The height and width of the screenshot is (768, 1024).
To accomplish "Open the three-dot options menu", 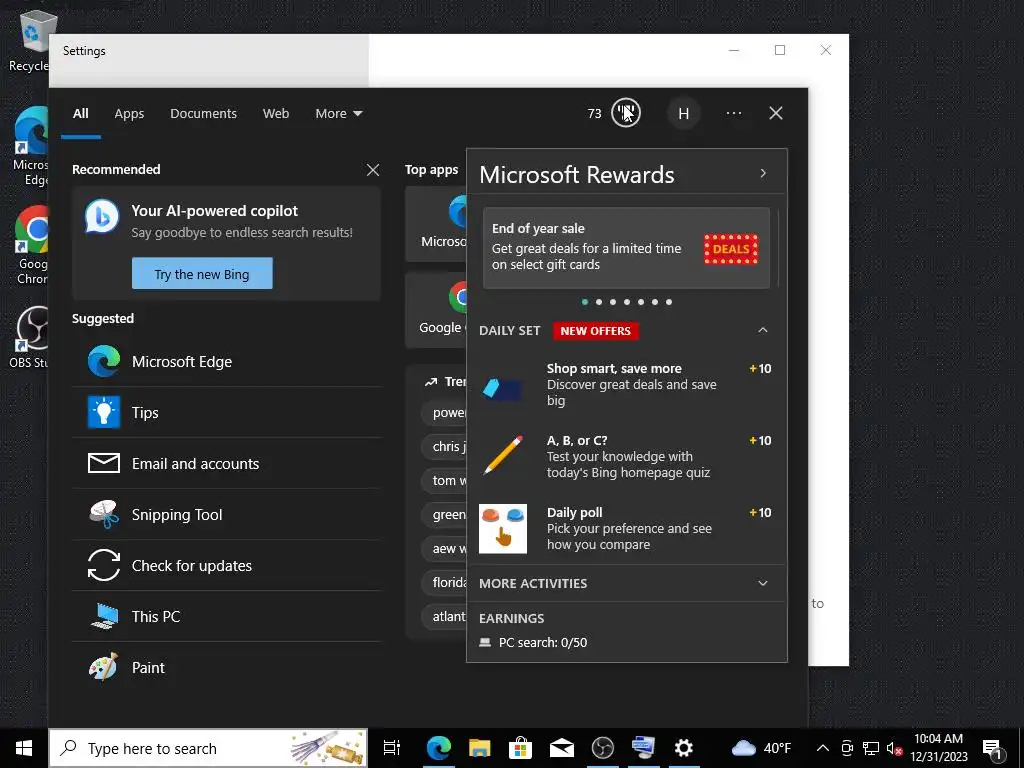I will 733,113.
